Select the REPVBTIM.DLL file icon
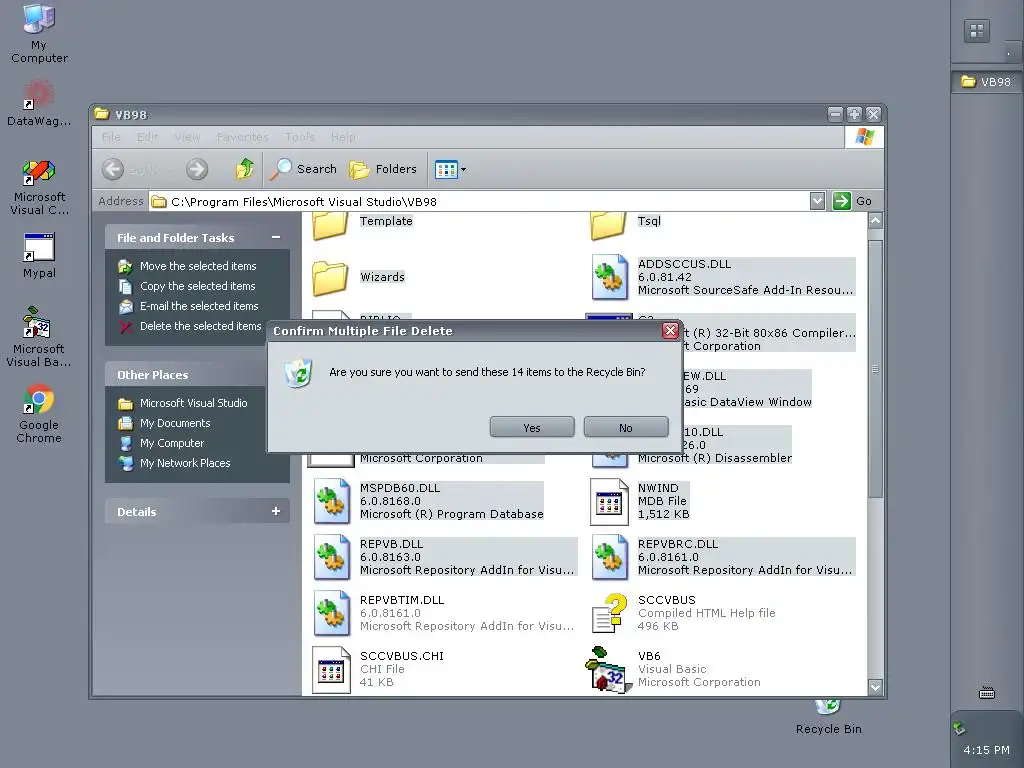The height and width of the screenshot is (768, 1024). pyautogui.click(x=331, y=613)
